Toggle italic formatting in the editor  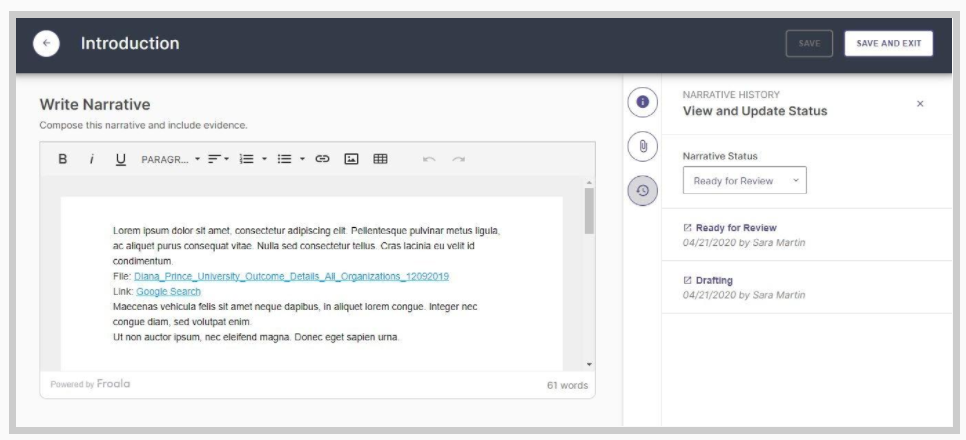tap(92, 159)
